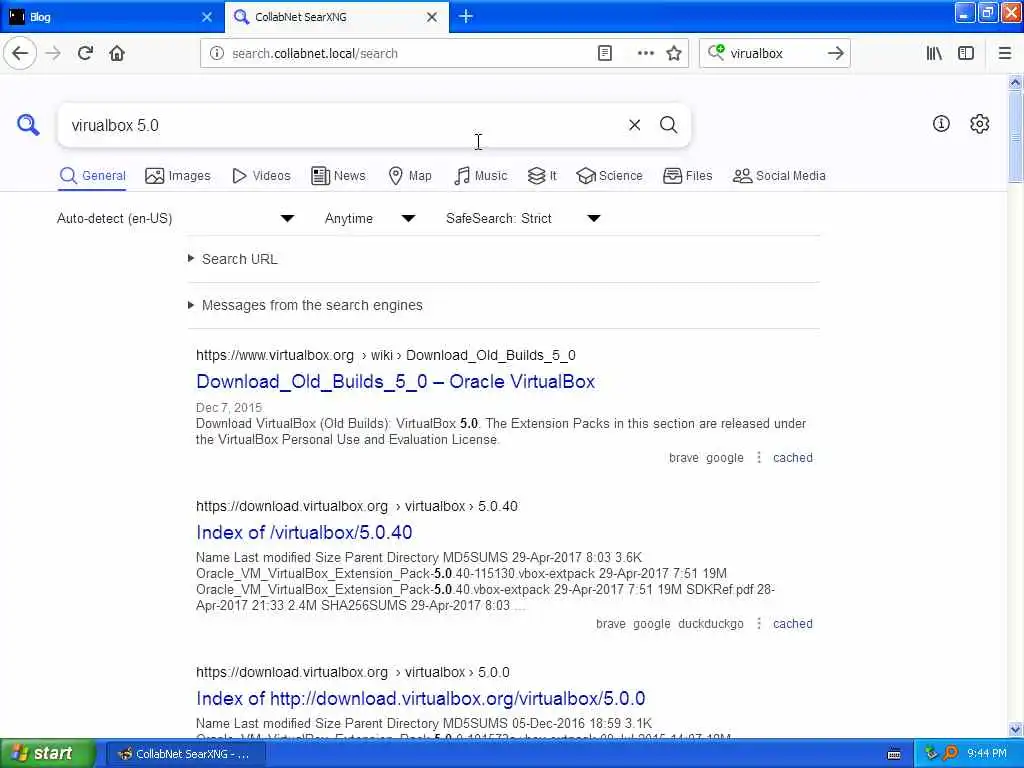This screenshot has width=1024, height=768.
Task: Submit browser search bar with arrow
Action: 835,53
